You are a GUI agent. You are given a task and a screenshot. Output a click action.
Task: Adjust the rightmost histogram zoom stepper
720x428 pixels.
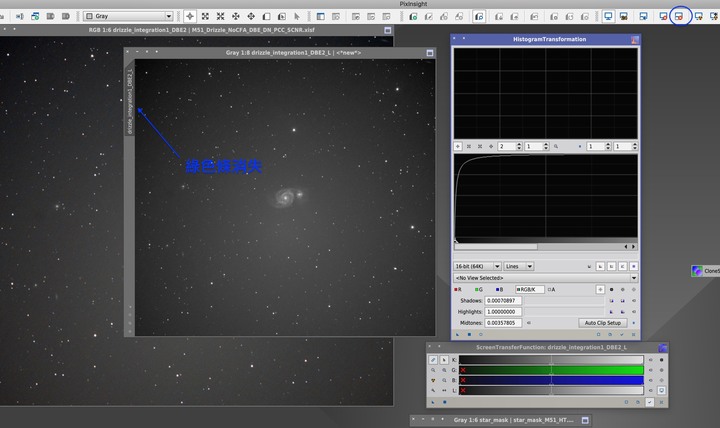626,146
